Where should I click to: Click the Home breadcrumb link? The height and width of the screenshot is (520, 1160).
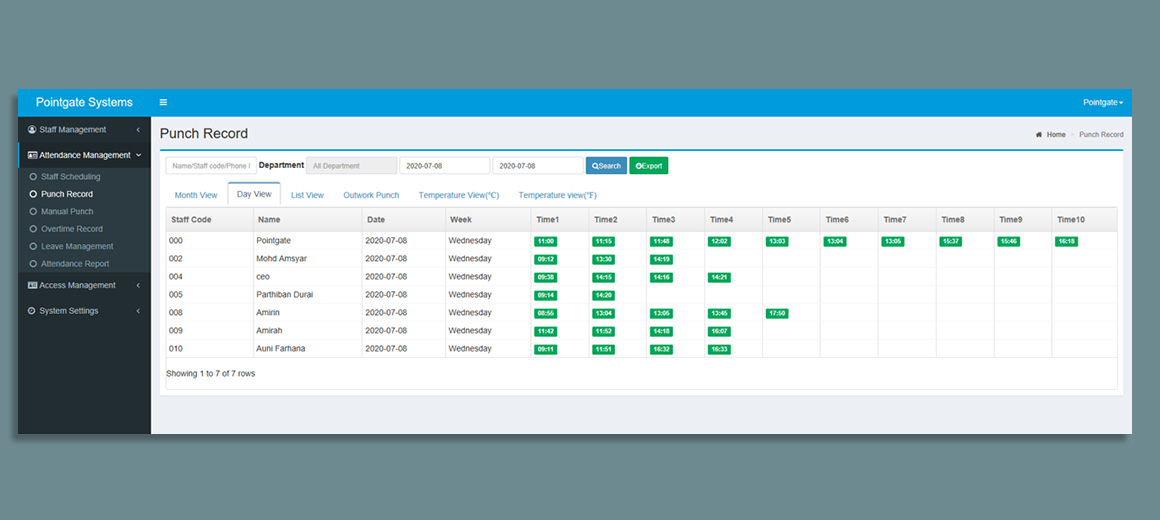[x=1056, y=135]
